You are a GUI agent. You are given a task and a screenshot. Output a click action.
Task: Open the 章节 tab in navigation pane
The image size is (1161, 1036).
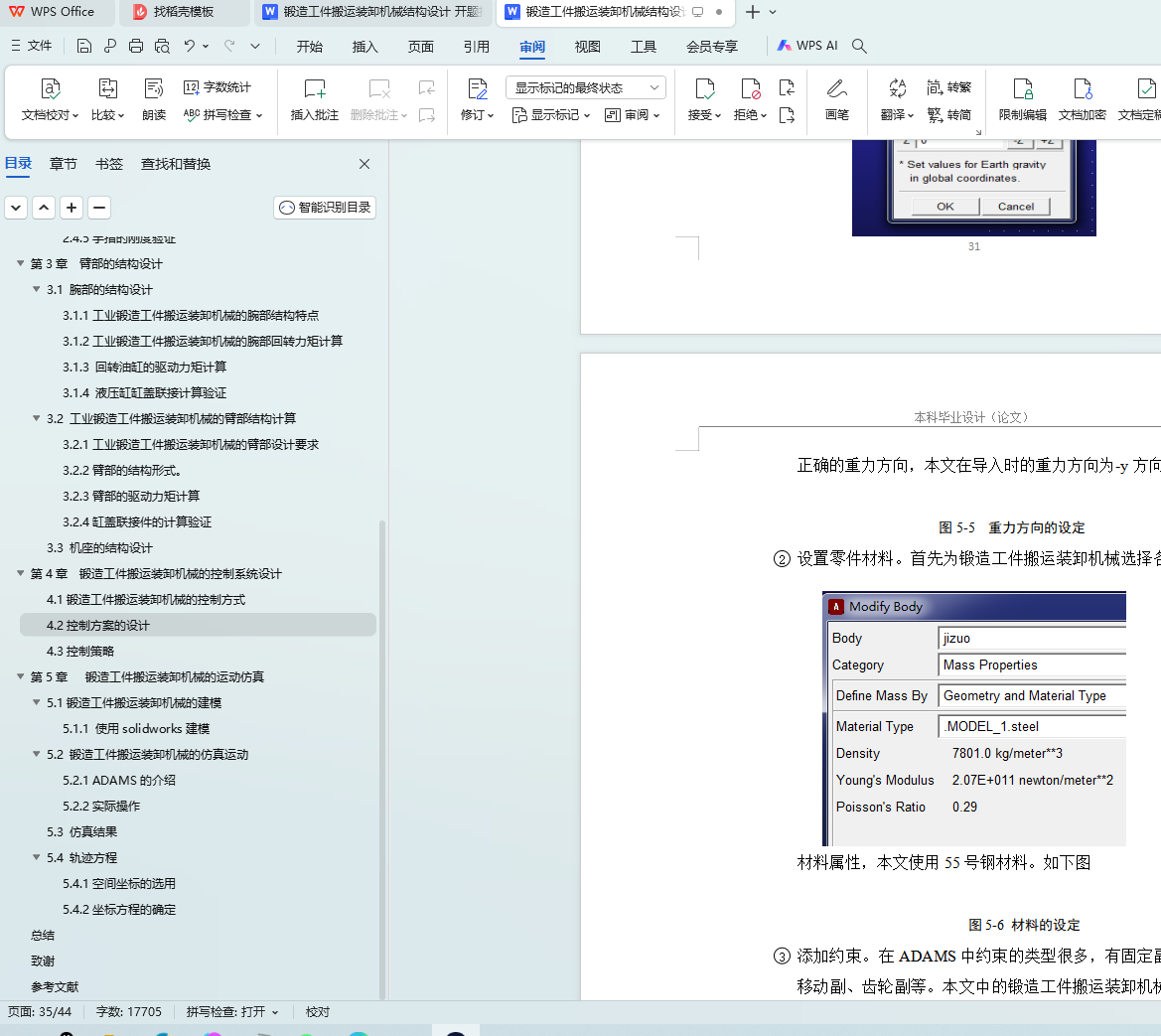coord(63,164)
